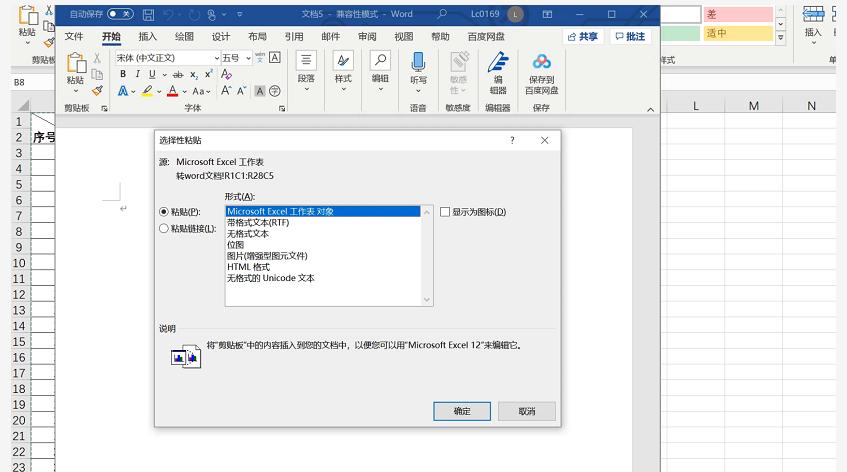Viewport: 847px width, 472px height.
Task: Click the Word Paste (粘贴) clipboard icon
Action: tap(76, 63)
